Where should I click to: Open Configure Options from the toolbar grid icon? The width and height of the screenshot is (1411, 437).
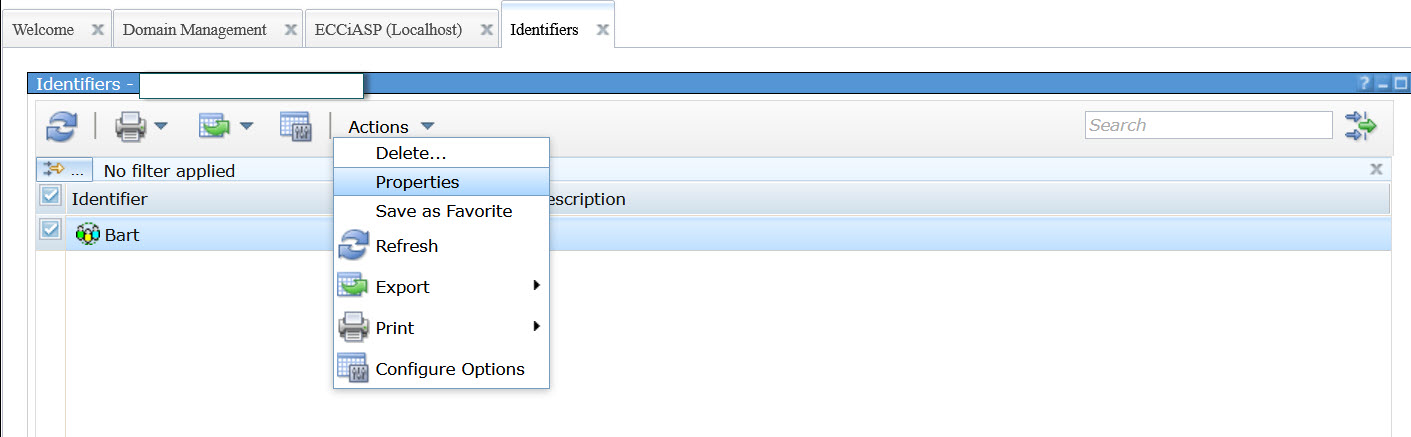tap(295, 126)
